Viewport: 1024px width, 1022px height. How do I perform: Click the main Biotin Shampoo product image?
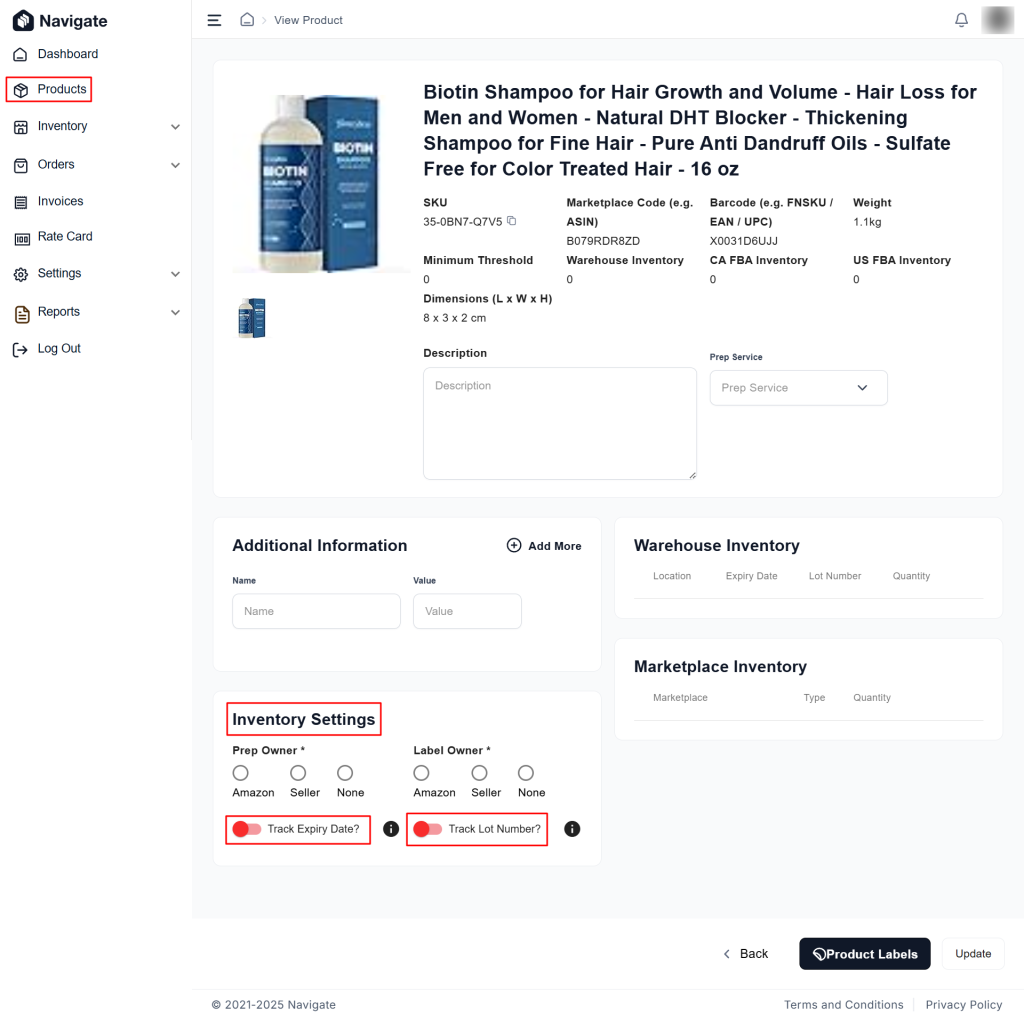click(x=321, y=184)
